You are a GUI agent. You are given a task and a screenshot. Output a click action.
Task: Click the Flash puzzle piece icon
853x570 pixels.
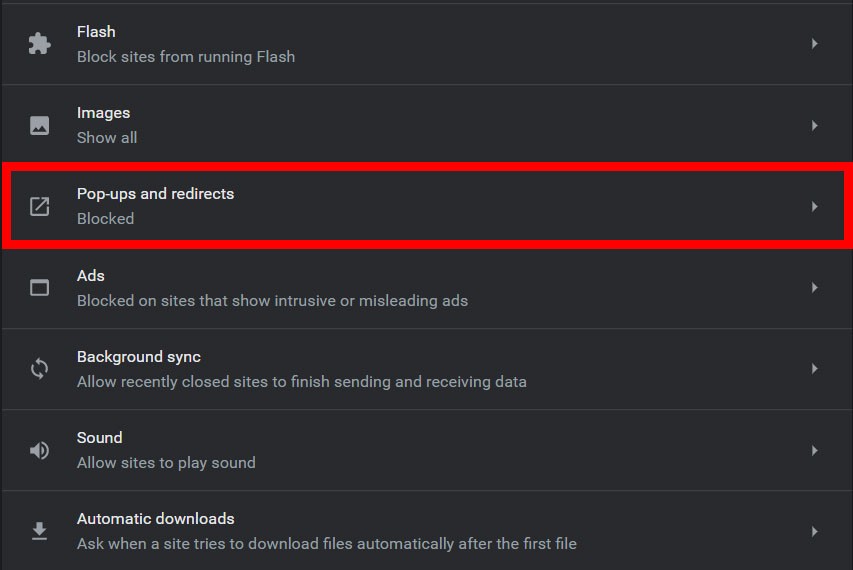[x=39, y=44]
